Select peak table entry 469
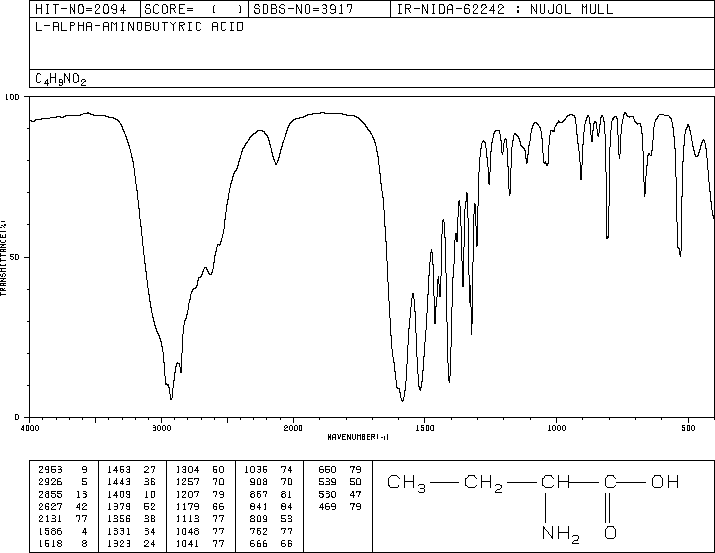This screenshot has width=715, height=553. pyautogui.click(x=327, y=506)
